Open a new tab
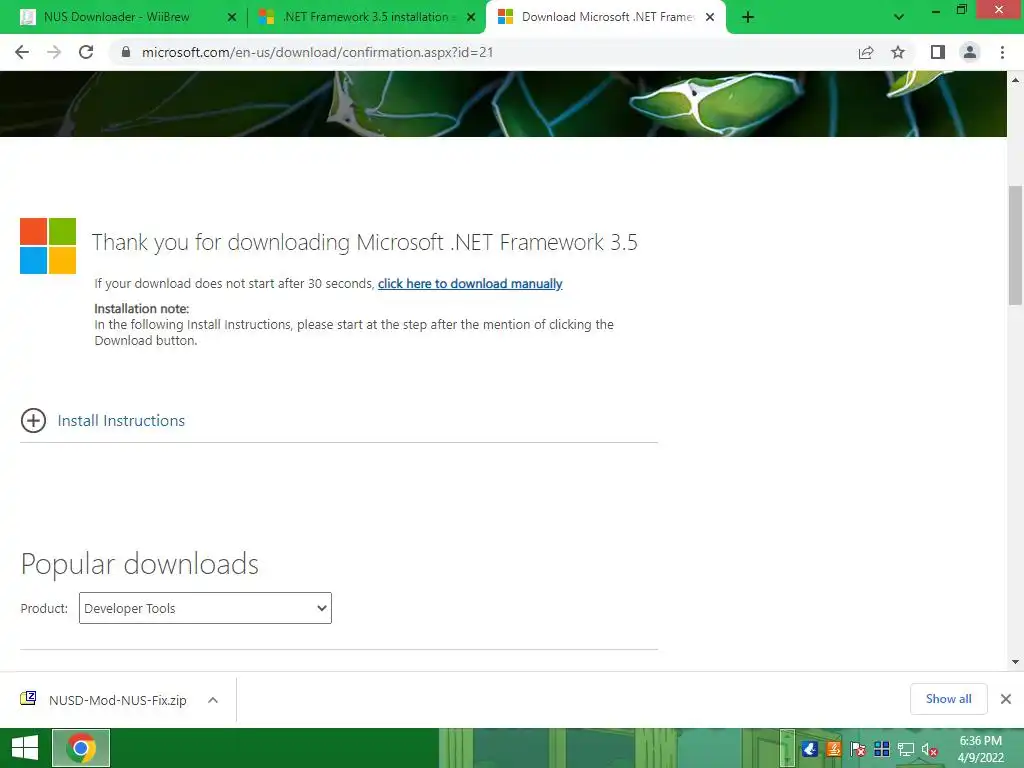This screenshot has height=768, width=1024. [748, 18]
